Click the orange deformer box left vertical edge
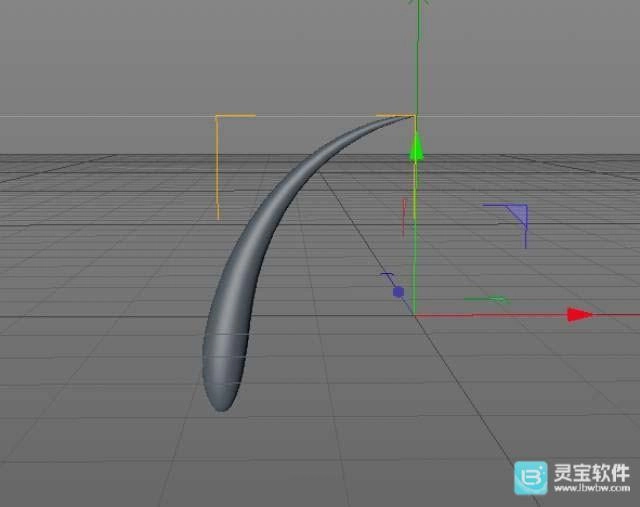 pos(218,170)
